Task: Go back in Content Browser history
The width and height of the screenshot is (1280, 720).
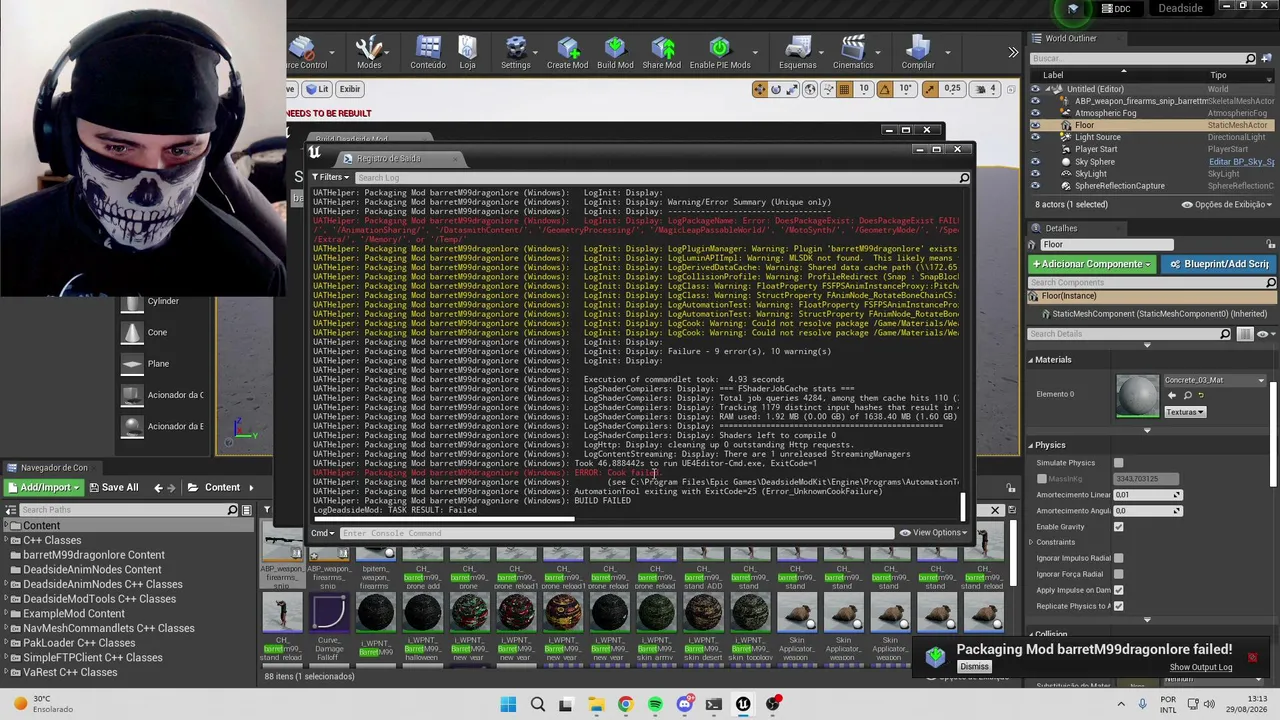Action: point(158,487)
